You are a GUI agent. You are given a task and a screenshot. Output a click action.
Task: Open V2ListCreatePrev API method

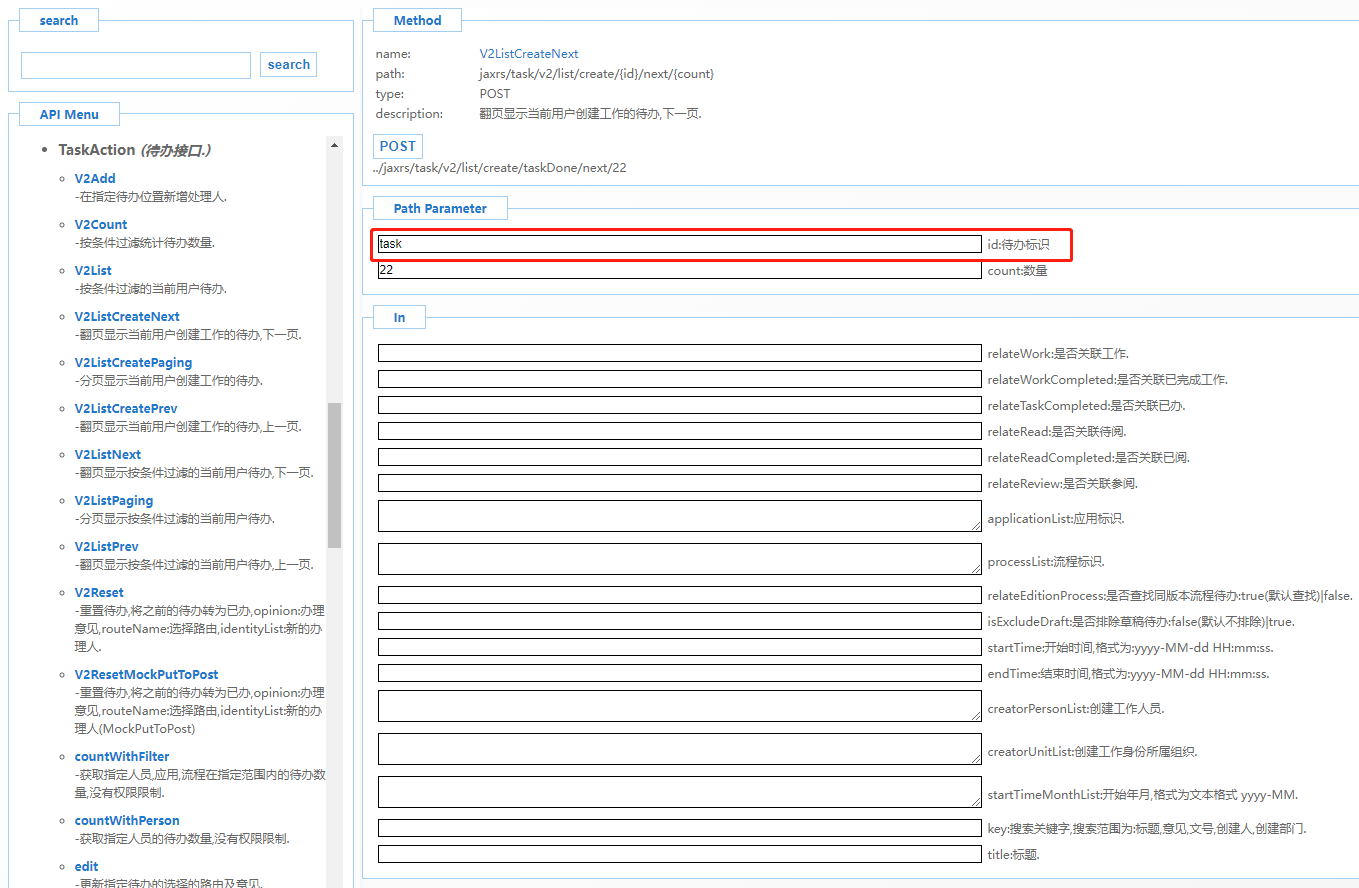click(x=126, y=409)
